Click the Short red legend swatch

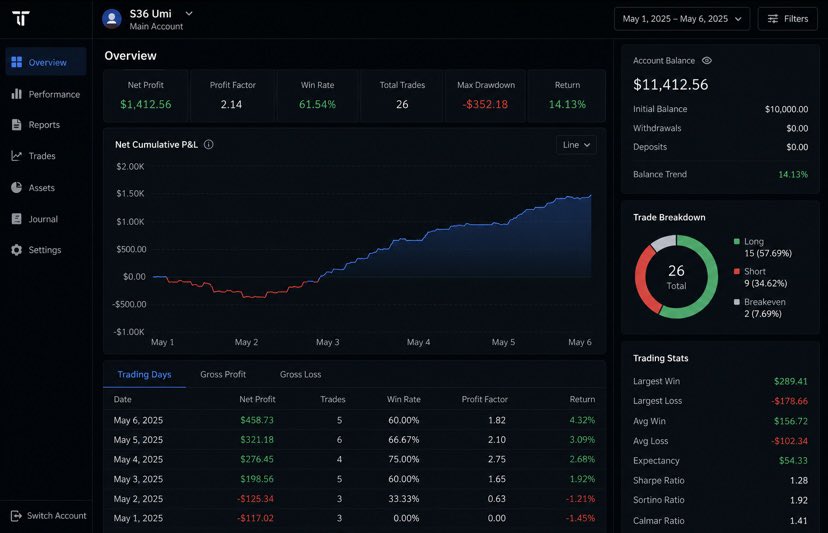coord(737,272)
